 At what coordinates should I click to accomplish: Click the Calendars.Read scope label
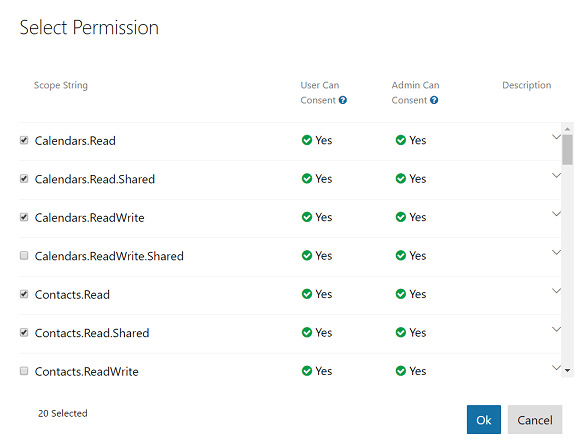75,141
